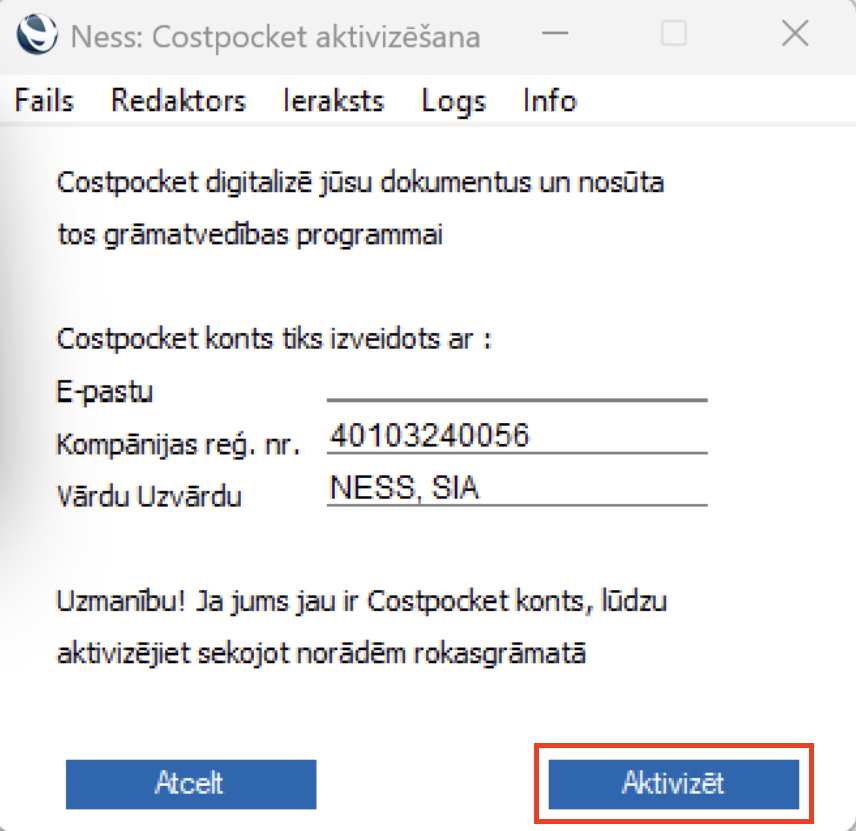This screenshot has height=831, width=856.
Task: Click the Costpocket digitalizē description text
Action: [x=360, y=209]
